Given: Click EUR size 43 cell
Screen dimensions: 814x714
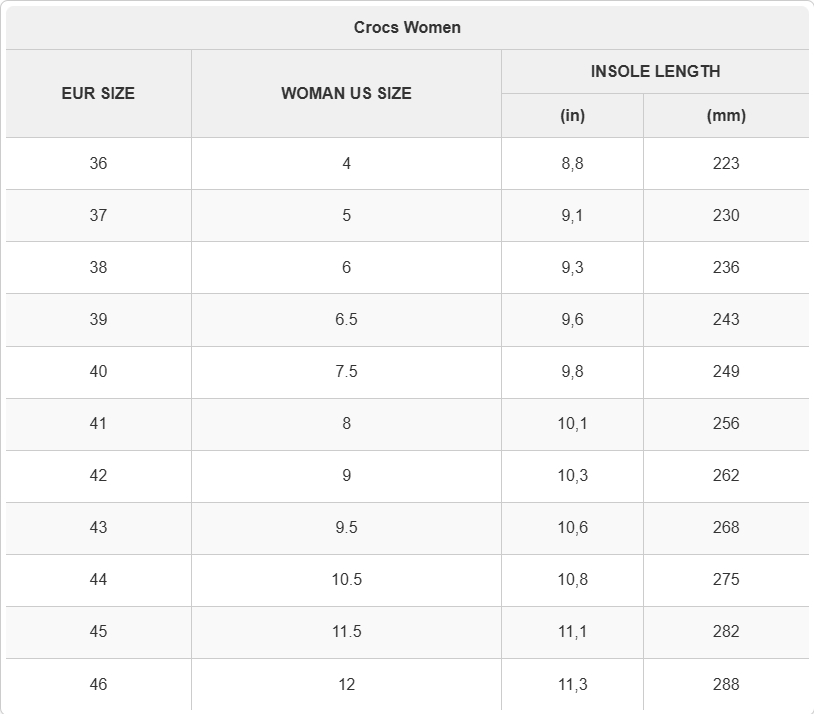Looking at the screenshot, I should click(98, 528).
